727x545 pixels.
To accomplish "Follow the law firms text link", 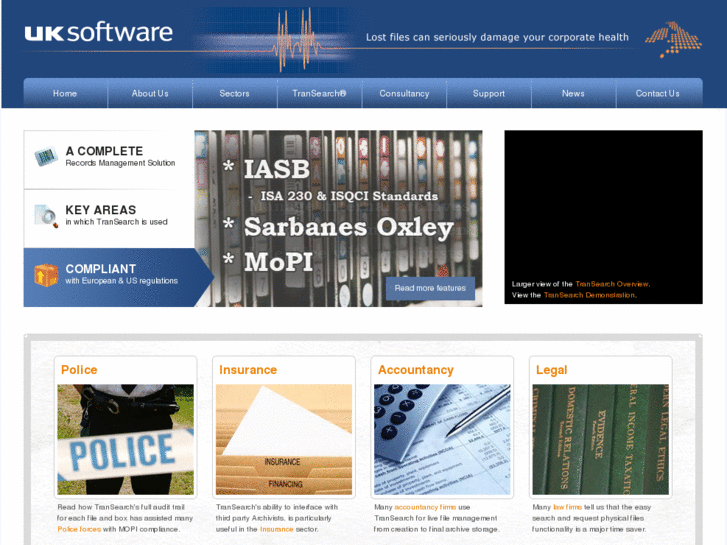I will point(568,507).
